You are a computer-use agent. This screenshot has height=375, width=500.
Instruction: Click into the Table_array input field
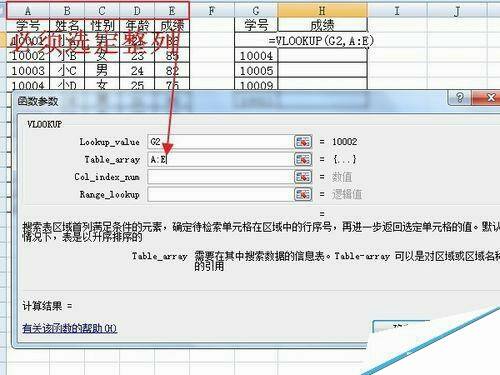(220, 159)
